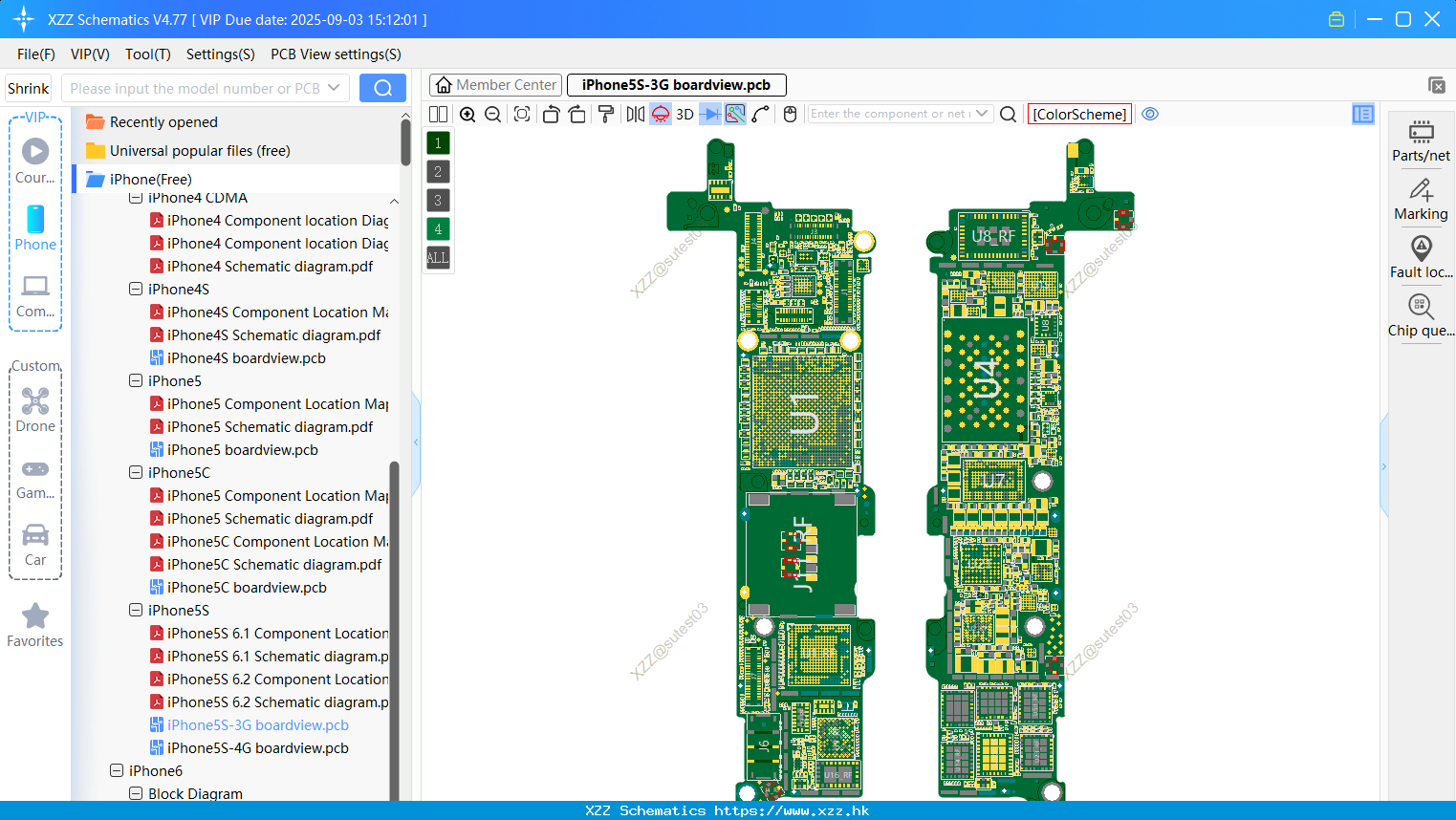Click the split view layout icon
1456x820 pixels.
pos(438,114)
